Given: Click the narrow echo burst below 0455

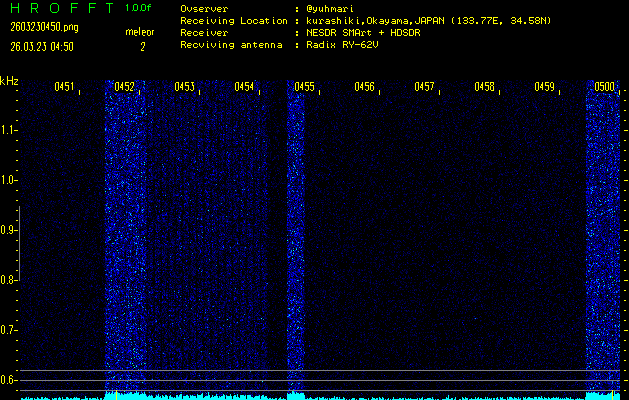Looking at the screenshot, I should [296, 240].
